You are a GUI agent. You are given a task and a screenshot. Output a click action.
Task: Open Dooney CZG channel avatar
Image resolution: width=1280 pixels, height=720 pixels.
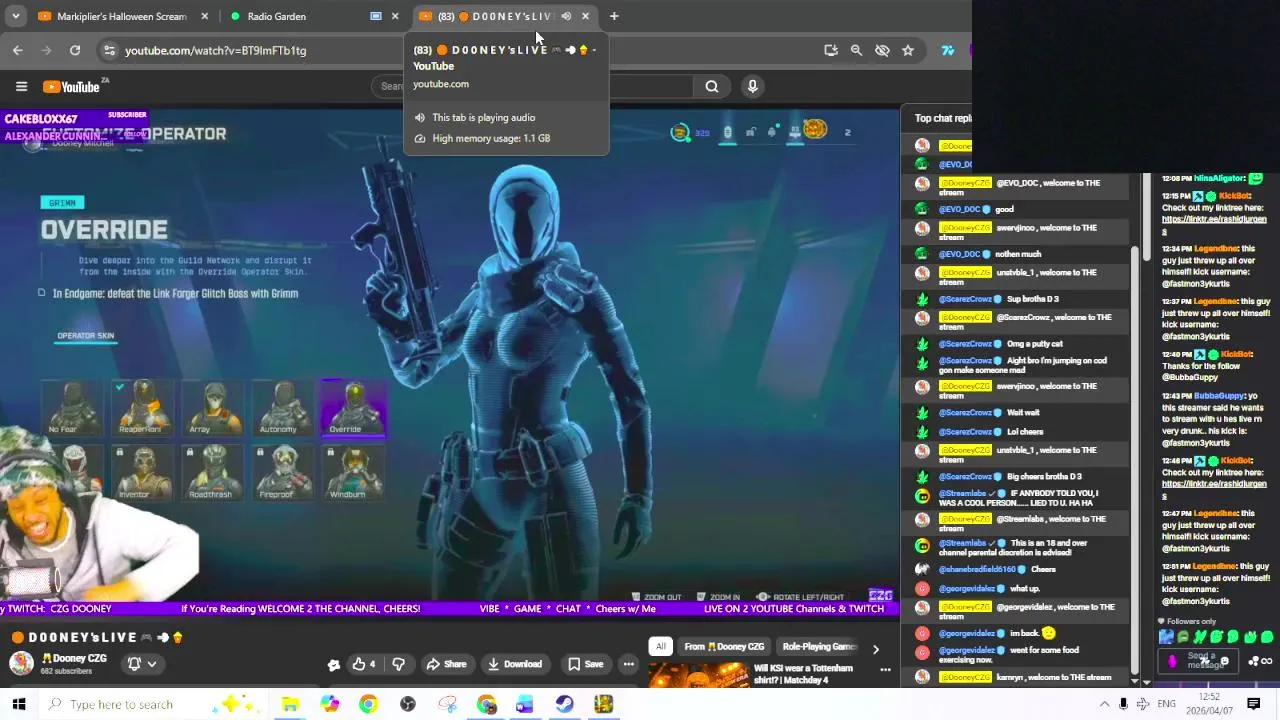click(x=21, y=663)
